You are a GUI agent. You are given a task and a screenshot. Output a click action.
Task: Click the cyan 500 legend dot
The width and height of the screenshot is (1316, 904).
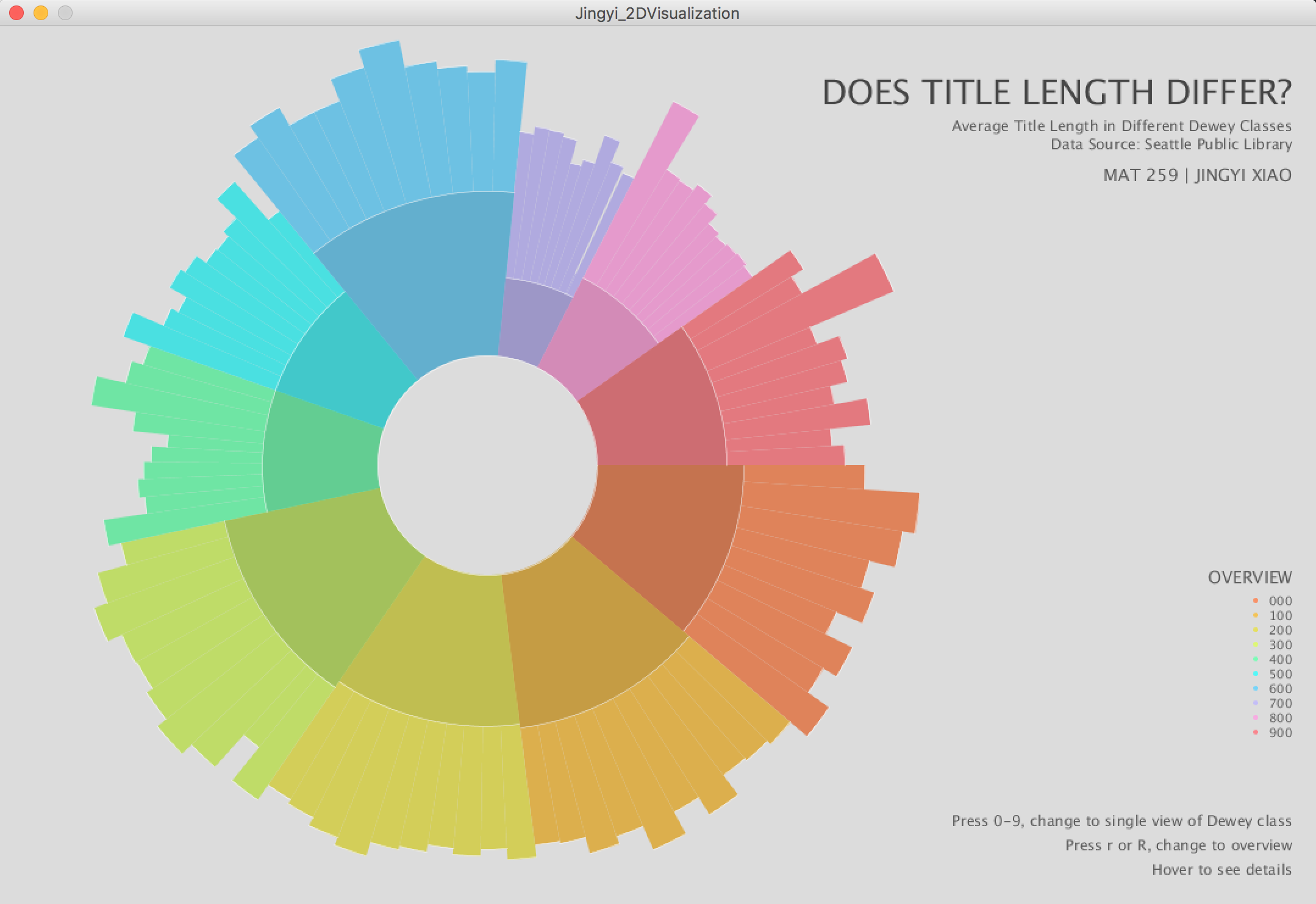(x=1256, y=674)
